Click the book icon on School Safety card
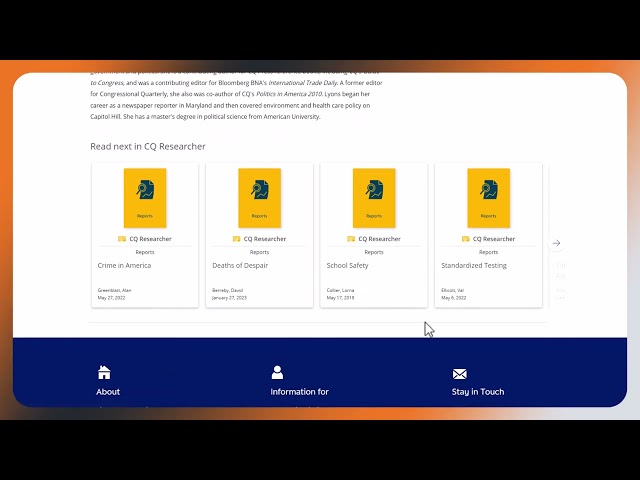Viewport: 640px width, 480px height. (x=351, y=239)
